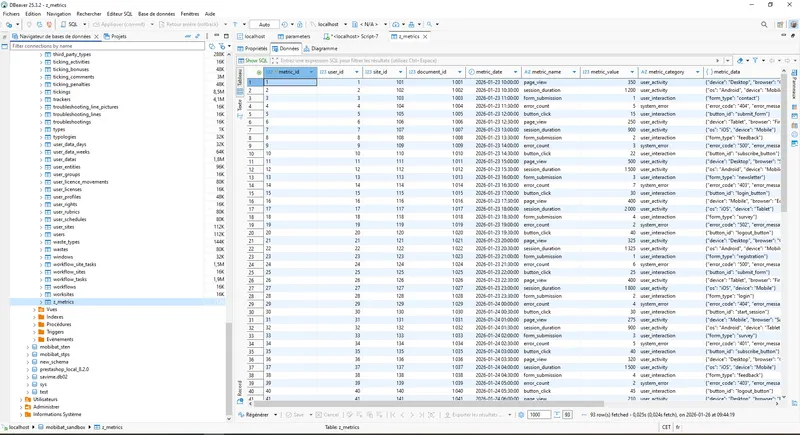Image resolution: width=800 pixels, height=435 pixels.
Task: Expand the users table node
Action: pyautogui.click(x=41, y=235)
